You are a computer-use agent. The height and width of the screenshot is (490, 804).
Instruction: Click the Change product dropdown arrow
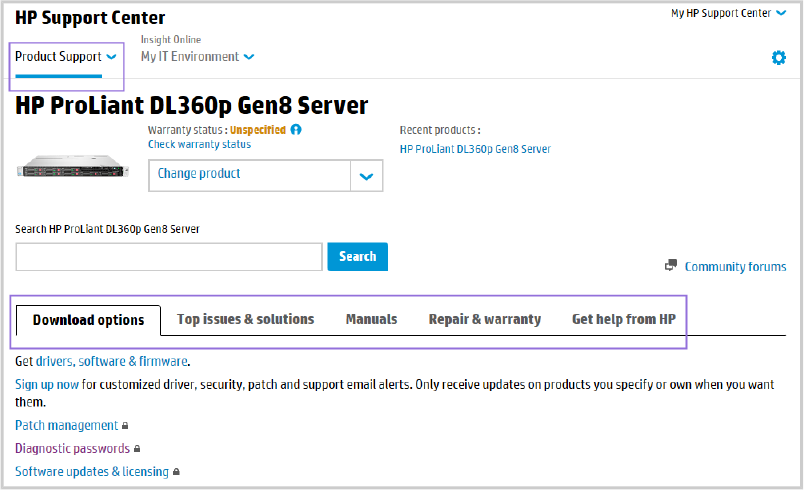point(367,176)
